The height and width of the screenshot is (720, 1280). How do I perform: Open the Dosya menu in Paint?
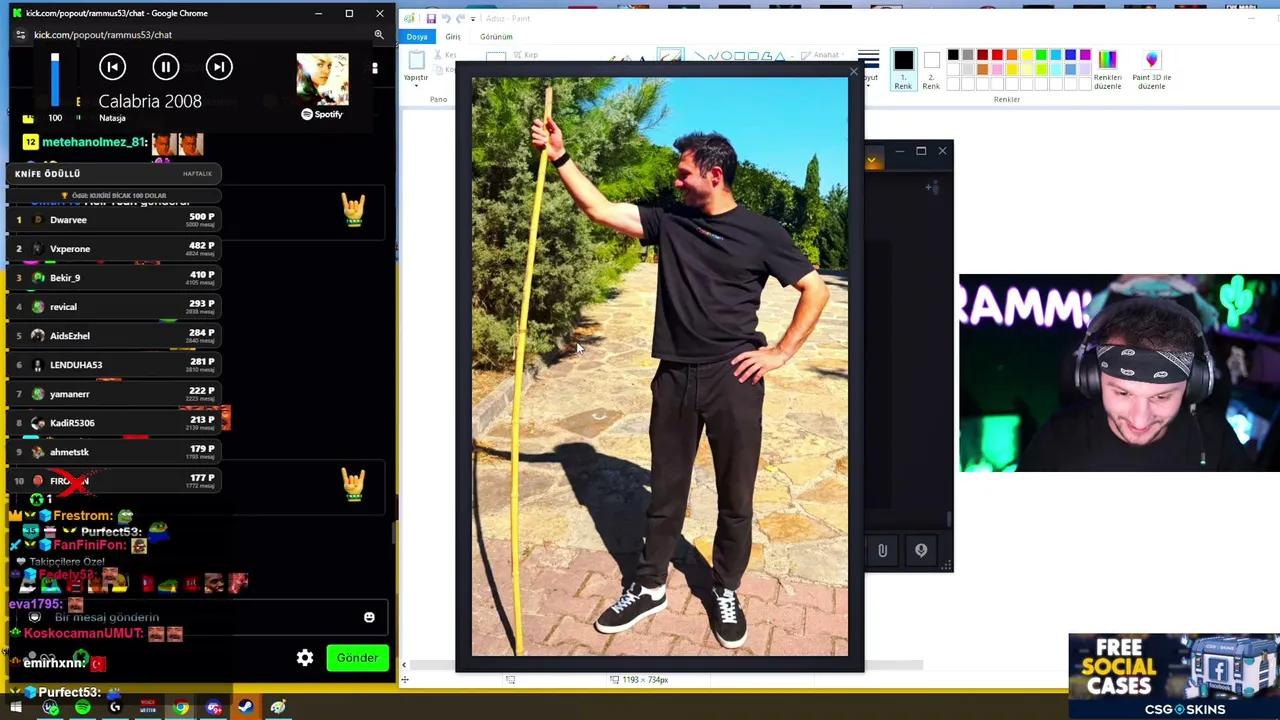(x=417, y=37)
